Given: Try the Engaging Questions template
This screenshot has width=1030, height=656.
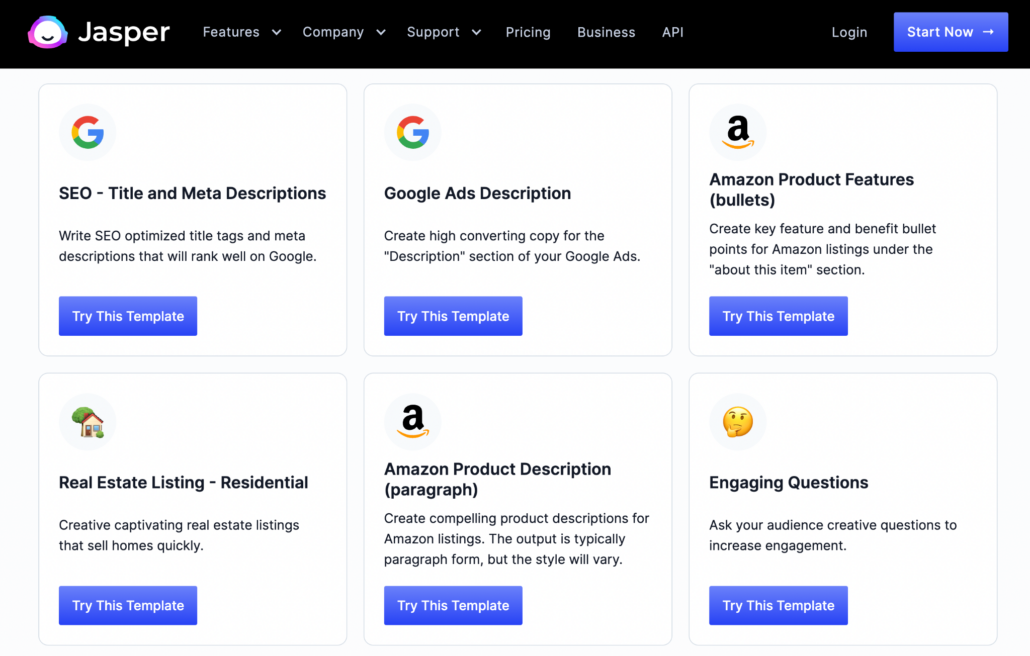Looking at the screenshot, I should point(778,605).
